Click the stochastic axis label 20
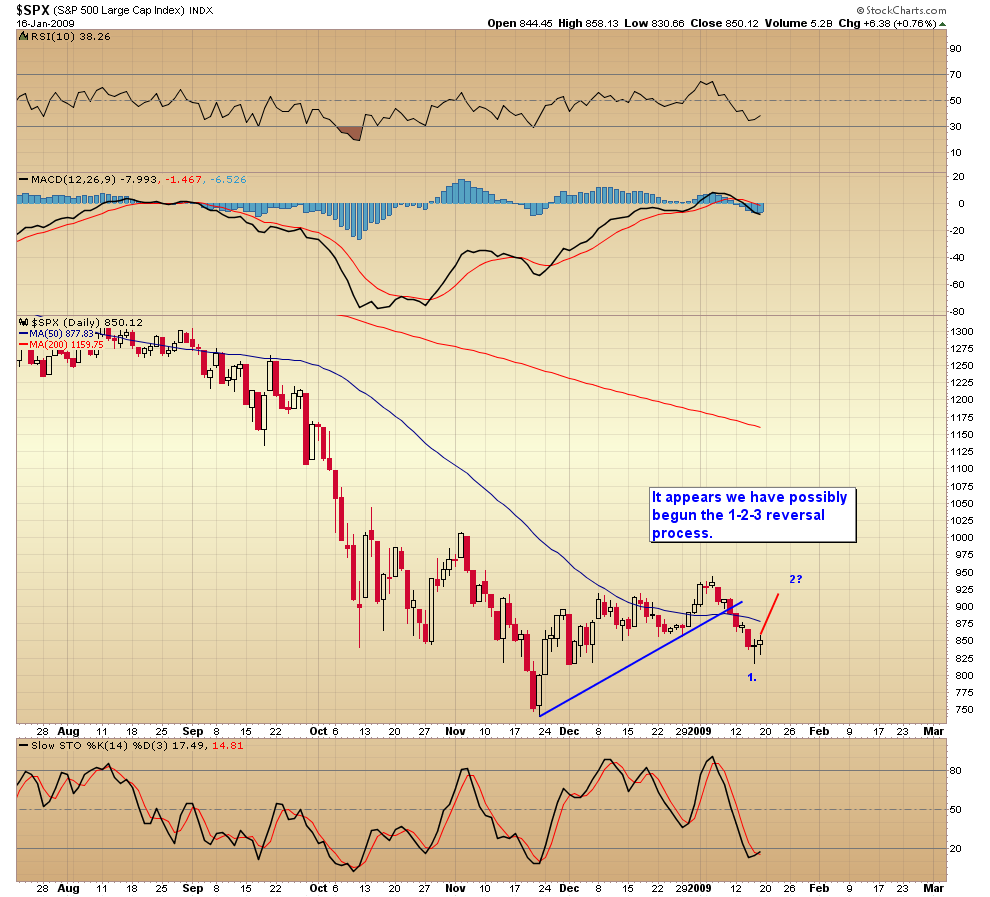Viewport: 990px width, 897px height. (x=956, y=848)
